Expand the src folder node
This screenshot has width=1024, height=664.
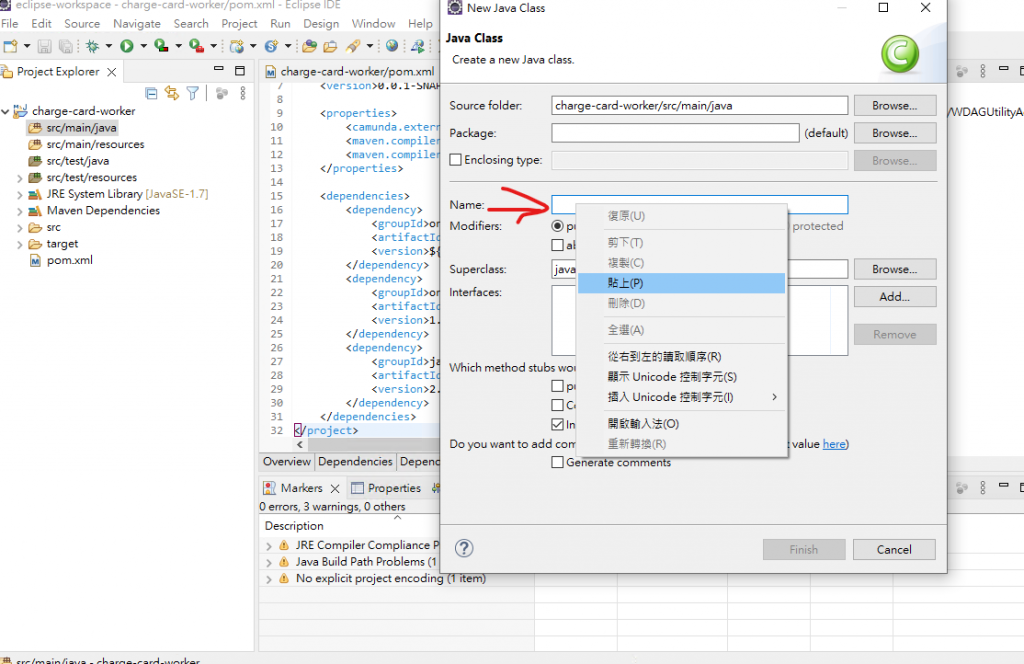pos(20,228)
